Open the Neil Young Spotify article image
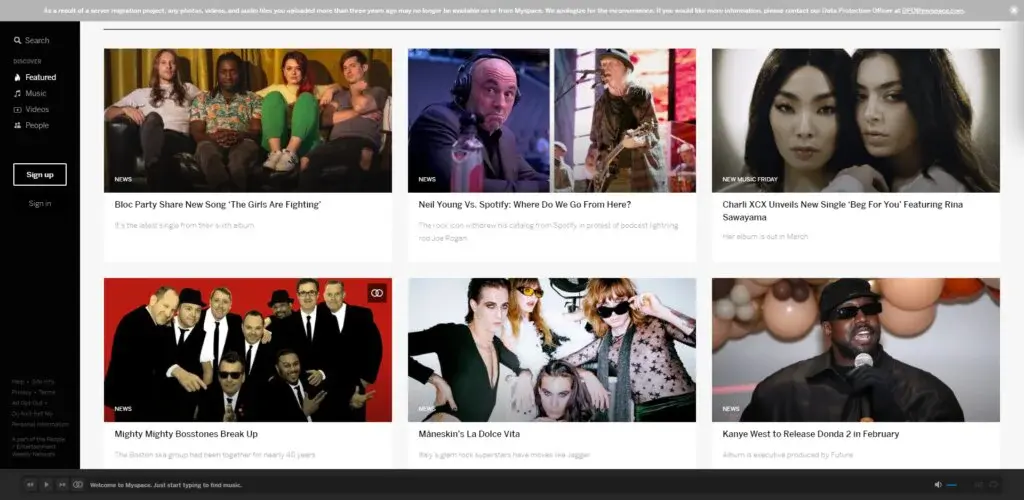 (x=552, y=120)
